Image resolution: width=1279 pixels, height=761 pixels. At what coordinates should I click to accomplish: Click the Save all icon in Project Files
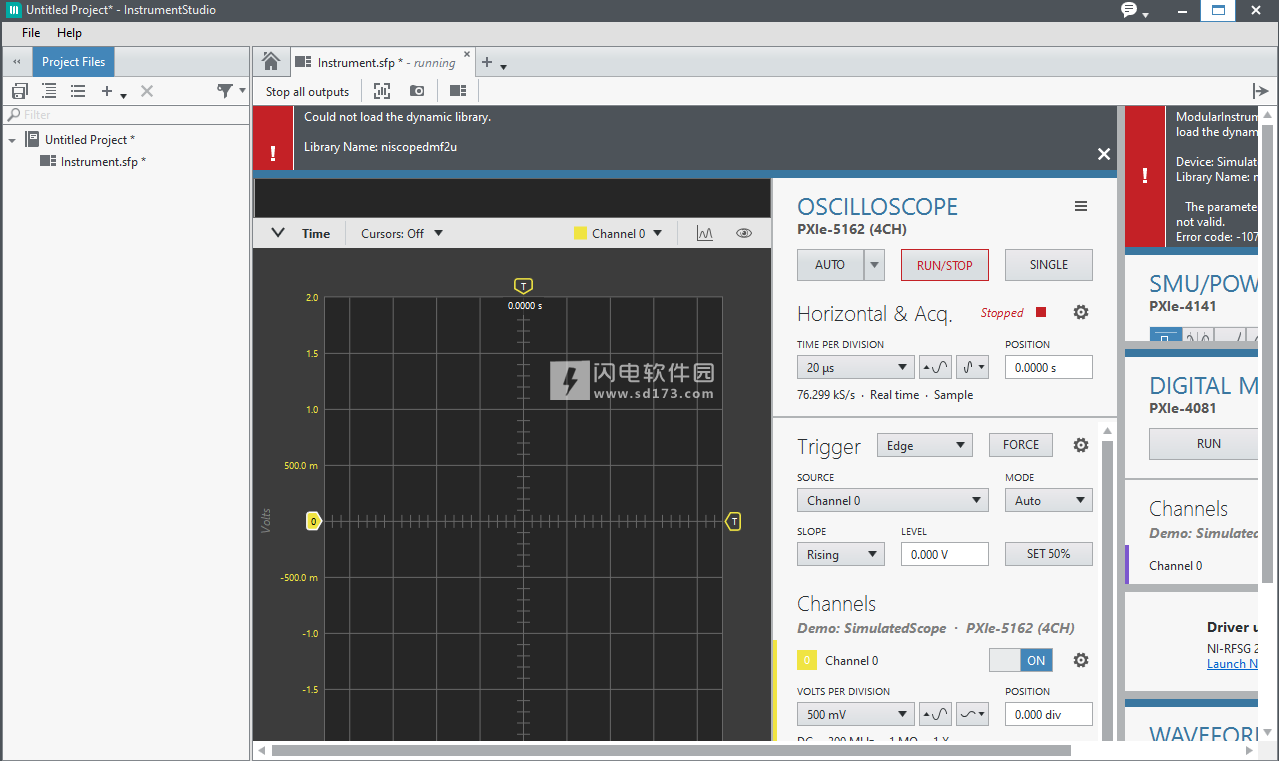point(20,91)
